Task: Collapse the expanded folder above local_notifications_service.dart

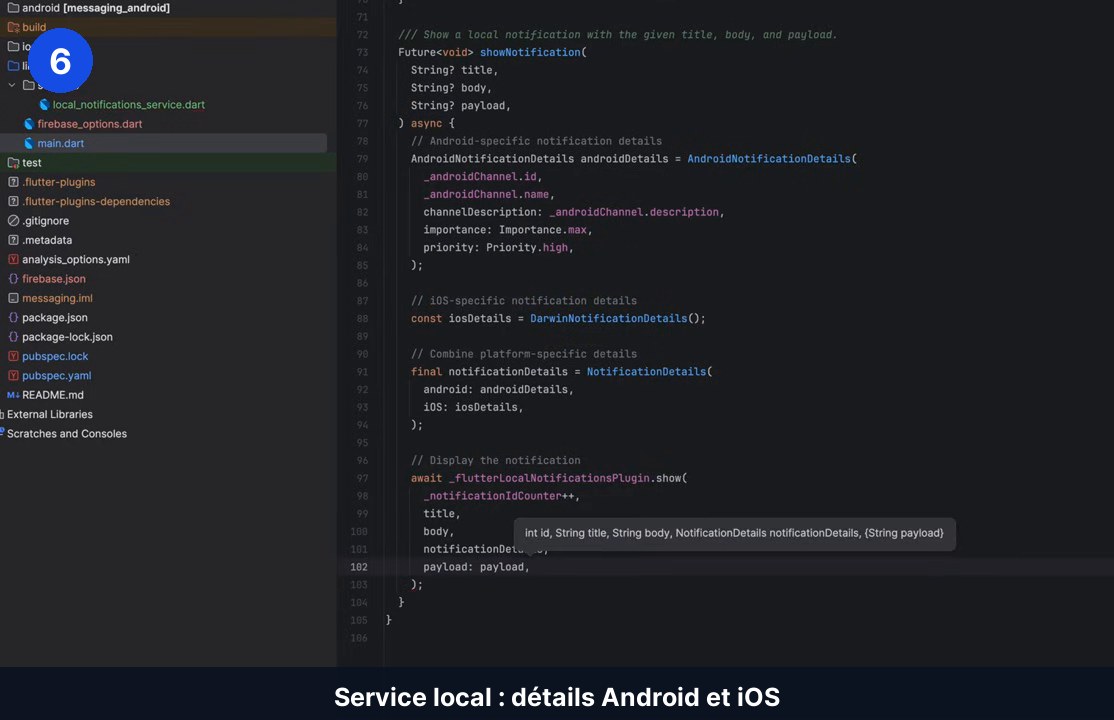Action: pyautogui.click(x=11, y=85)
